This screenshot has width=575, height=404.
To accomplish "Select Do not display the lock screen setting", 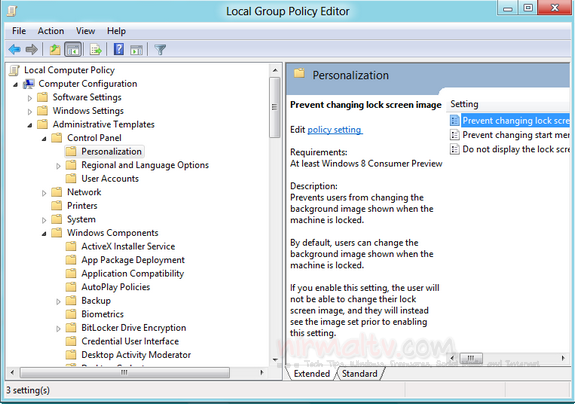I will 516,149.
